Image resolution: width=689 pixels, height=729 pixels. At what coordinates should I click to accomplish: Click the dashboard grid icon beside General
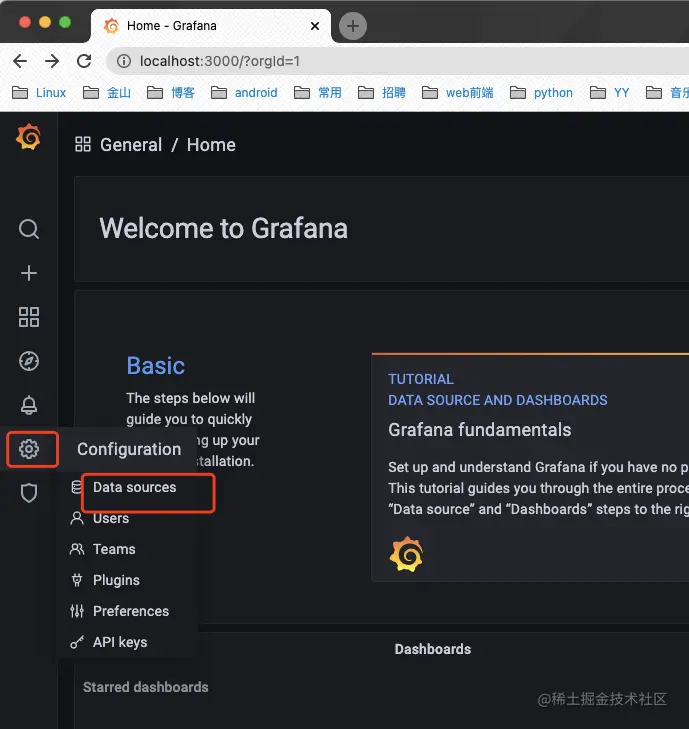point(83,144)
